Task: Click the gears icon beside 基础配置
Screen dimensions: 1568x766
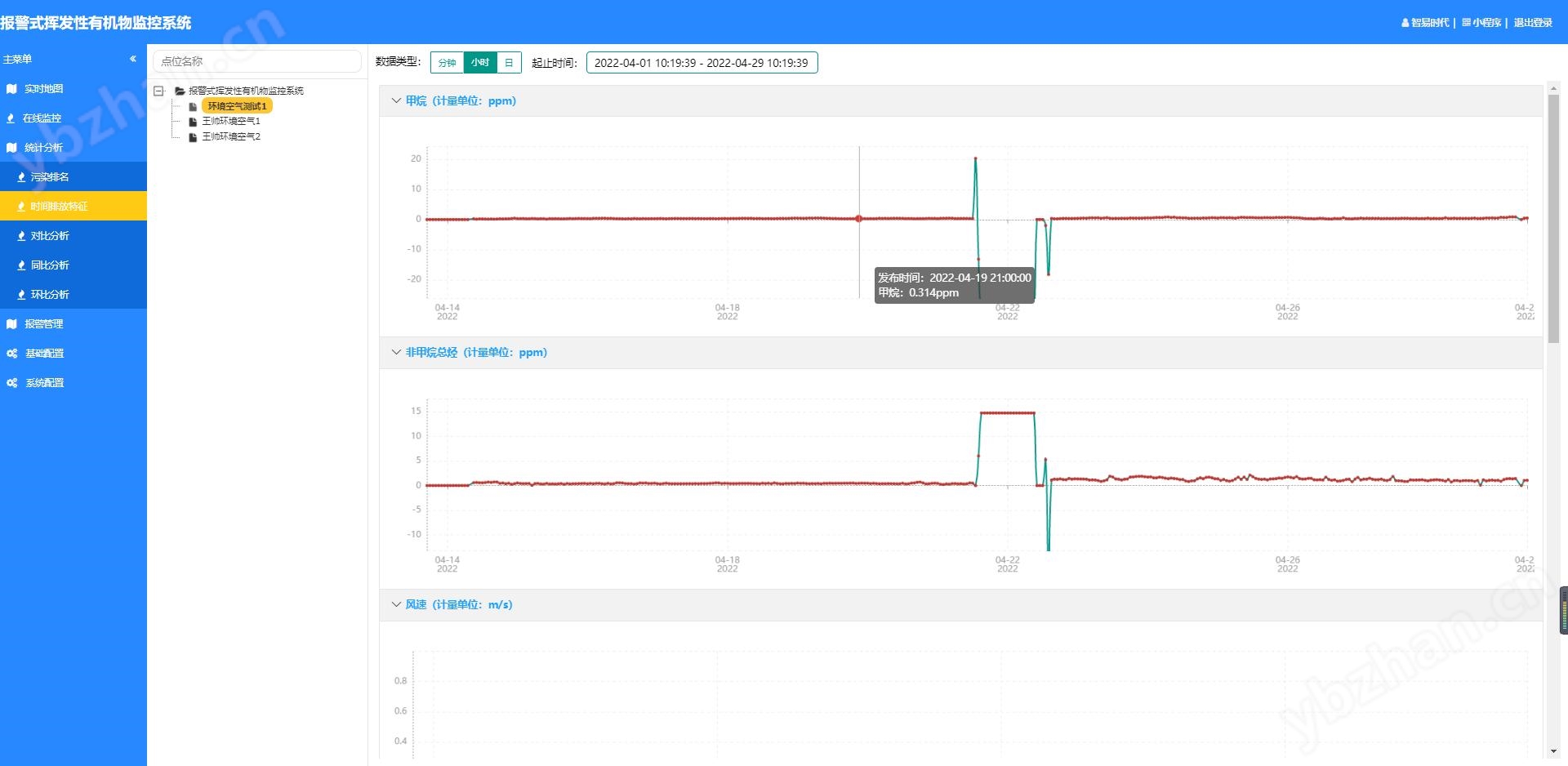Action: pyautogui.click(x=12, y=354)
